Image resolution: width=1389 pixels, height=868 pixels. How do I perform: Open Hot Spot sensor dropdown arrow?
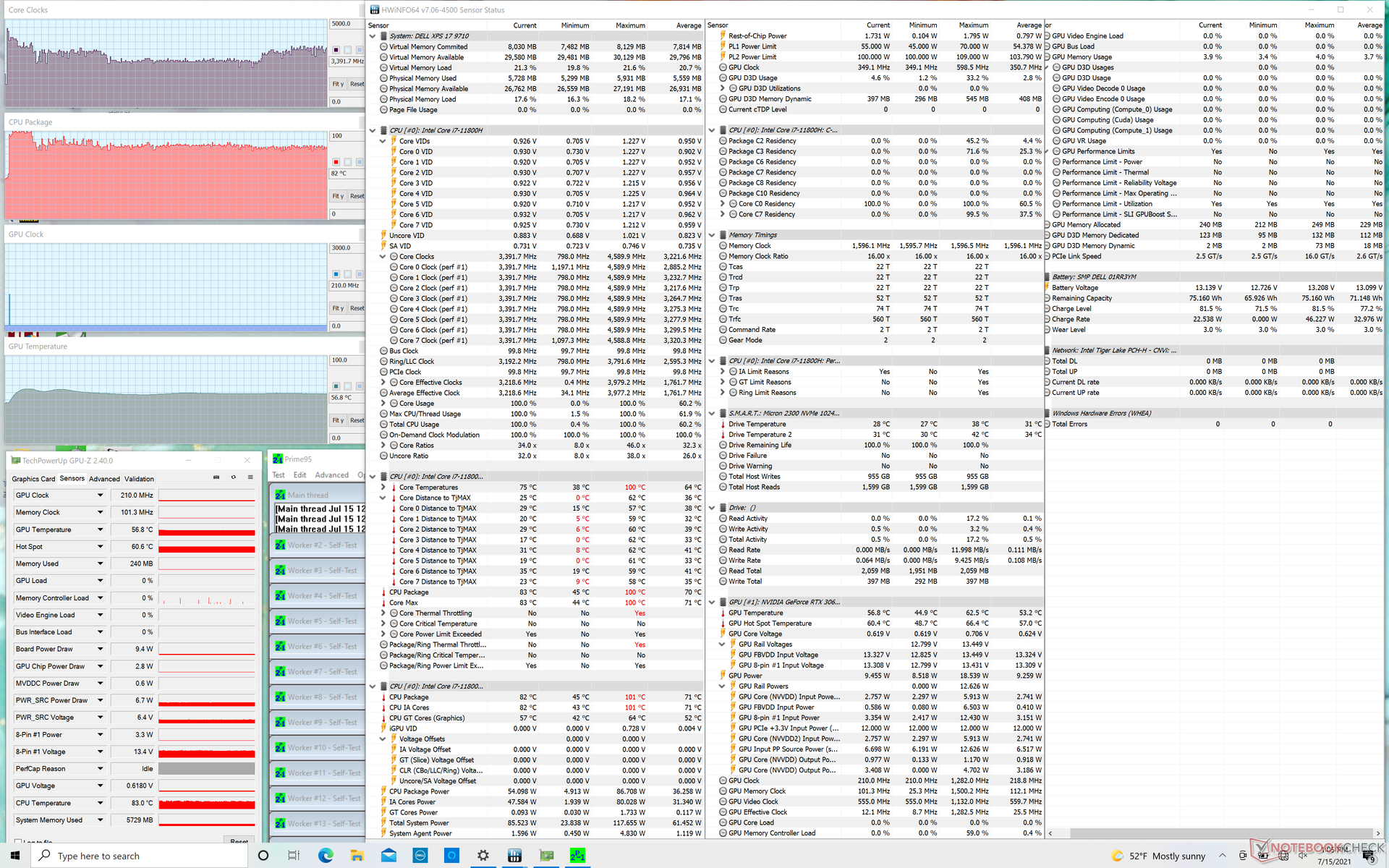[100, 547]
